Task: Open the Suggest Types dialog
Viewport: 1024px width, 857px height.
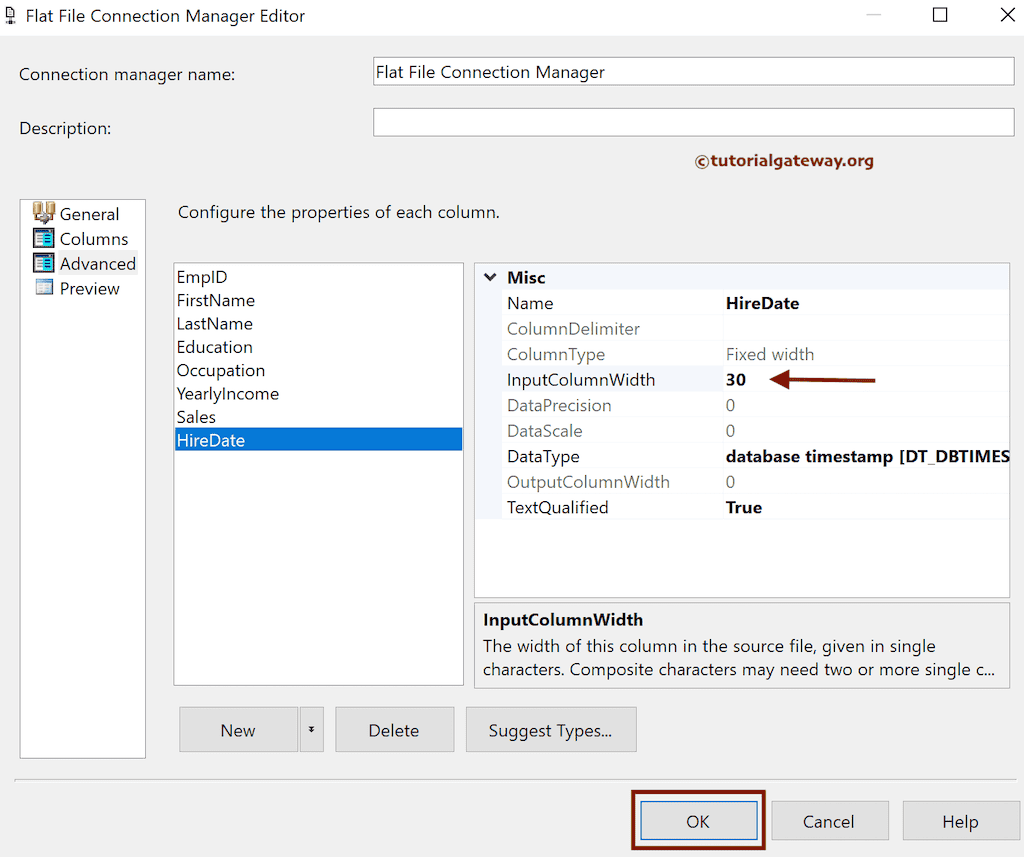Action: [x=550, y=729]
